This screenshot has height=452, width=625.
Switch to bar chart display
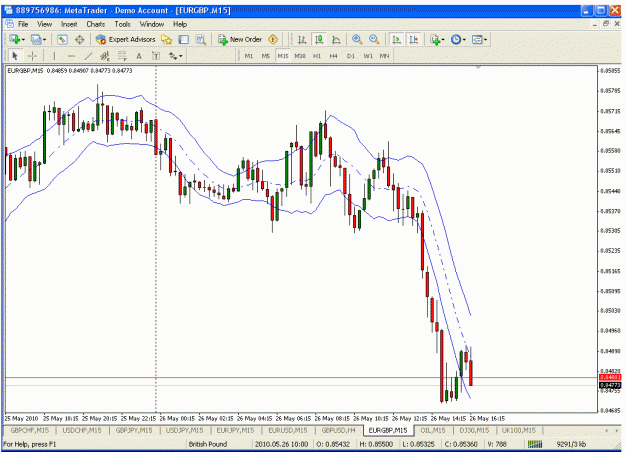[x=302, y=39]
